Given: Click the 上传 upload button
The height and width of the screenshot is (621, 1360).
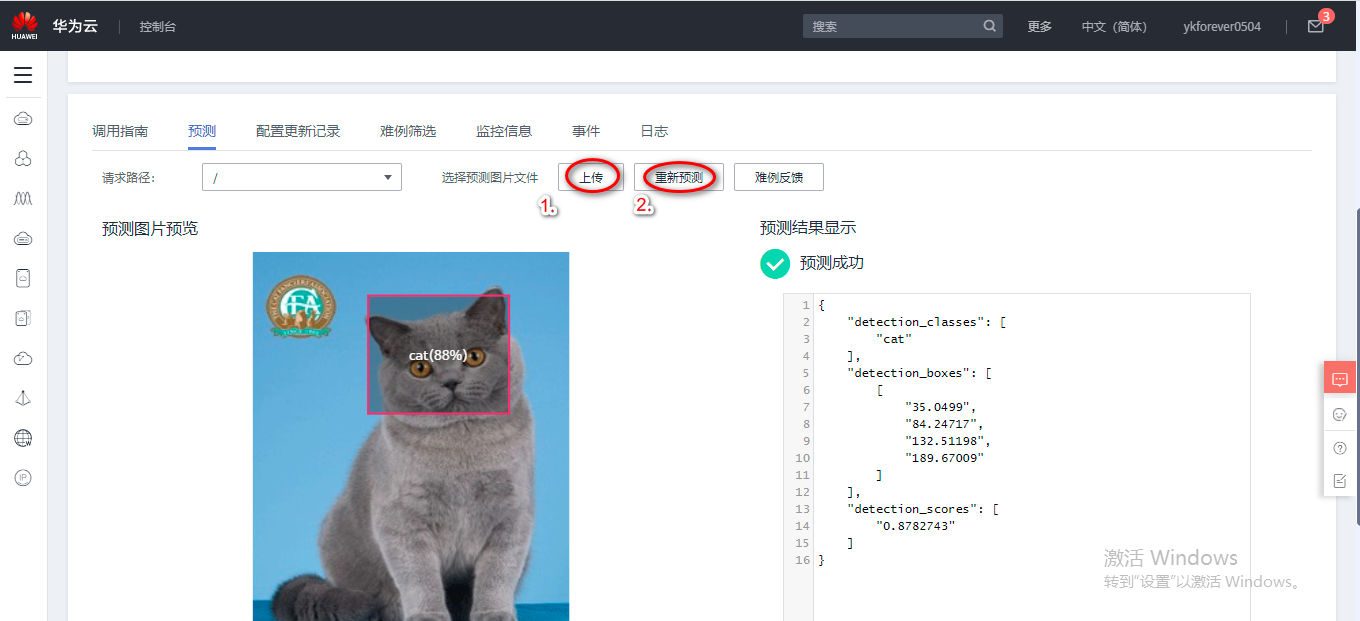Looking at the screenshot, I should (591, 176).
